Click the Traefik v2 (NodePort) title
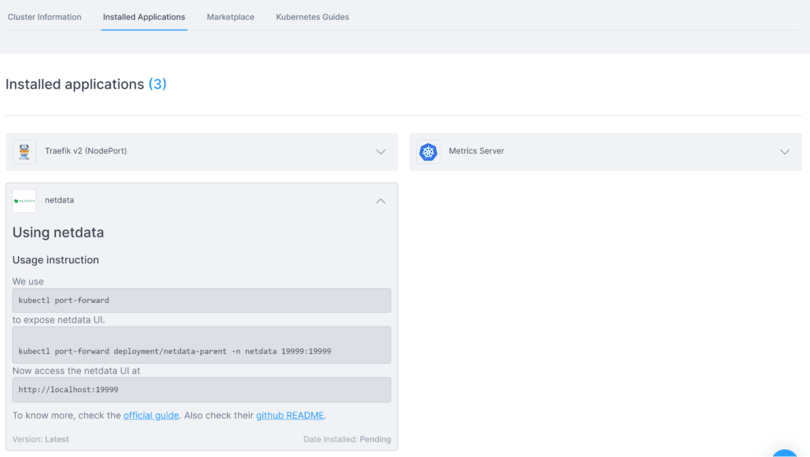 coord(86,151)
